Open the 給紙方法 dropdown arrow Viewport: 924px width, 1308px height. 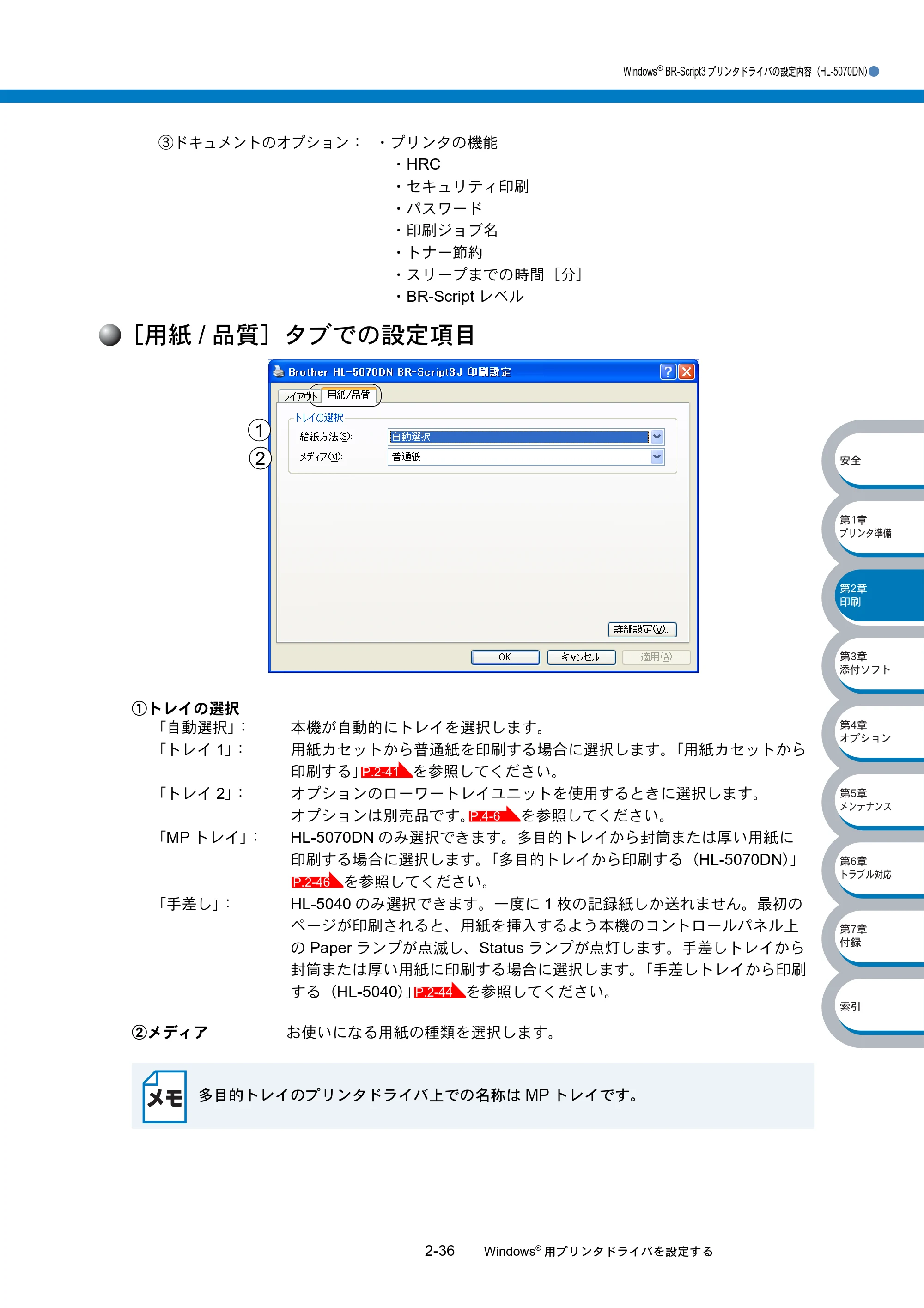pos(657,437)
